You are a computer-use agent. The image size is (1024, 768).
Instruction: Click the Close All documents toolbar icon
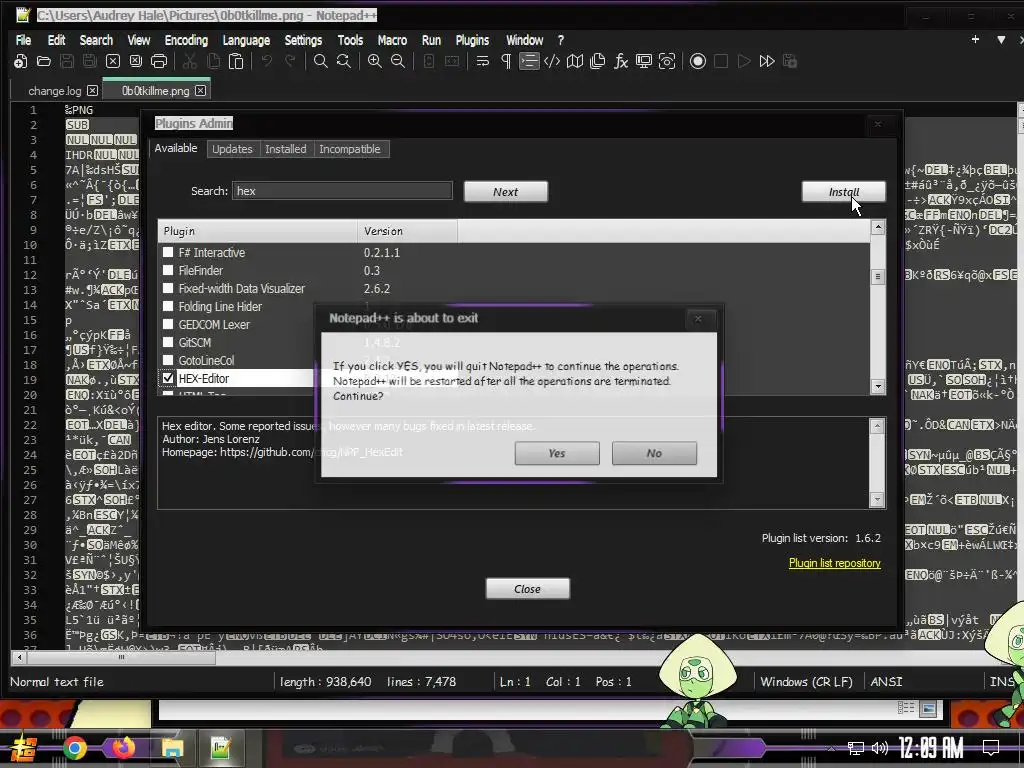(136, 61)
